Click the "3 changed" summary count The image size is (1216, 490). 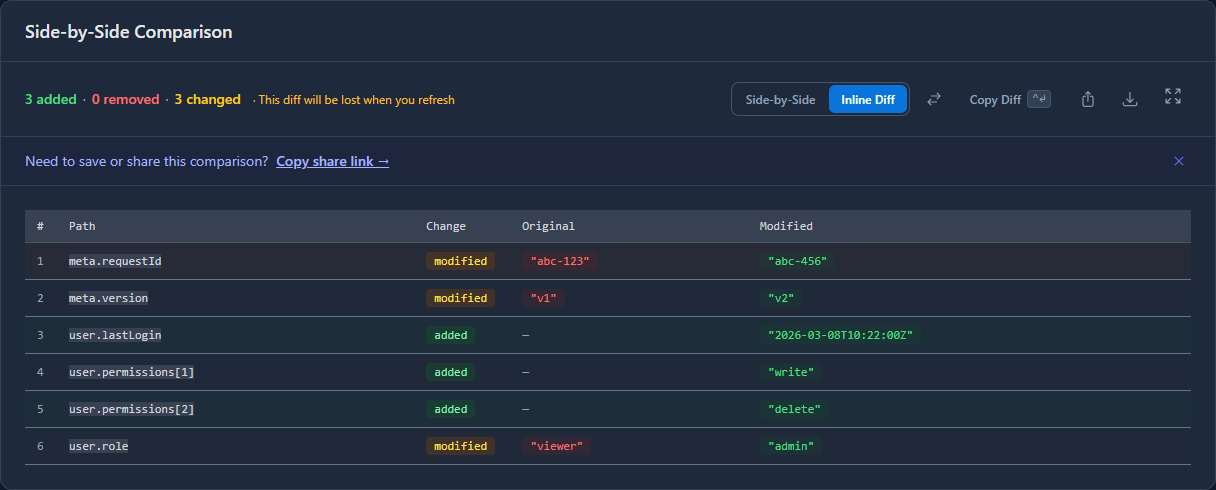pyautogui.click(x=208, y=99)
